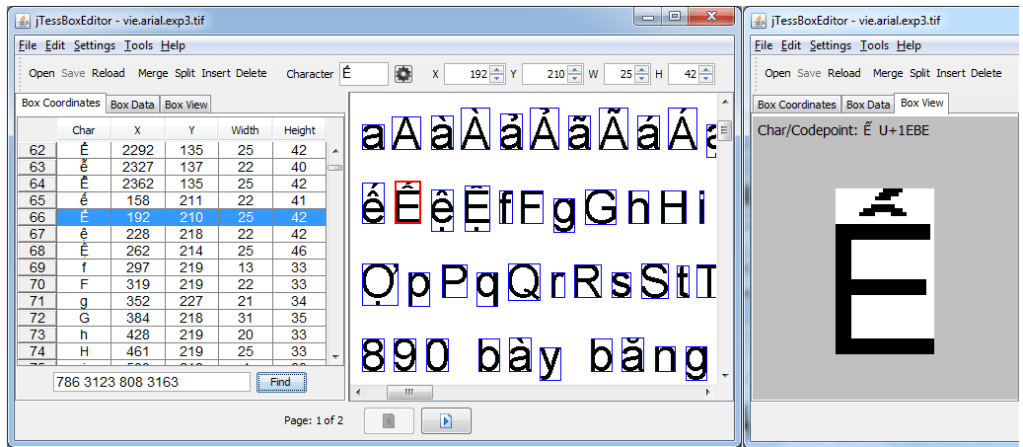This screenshot has width=1023, height=447.
Task: Click the Java icon in left title bar
Action: (x=28, y=19)
